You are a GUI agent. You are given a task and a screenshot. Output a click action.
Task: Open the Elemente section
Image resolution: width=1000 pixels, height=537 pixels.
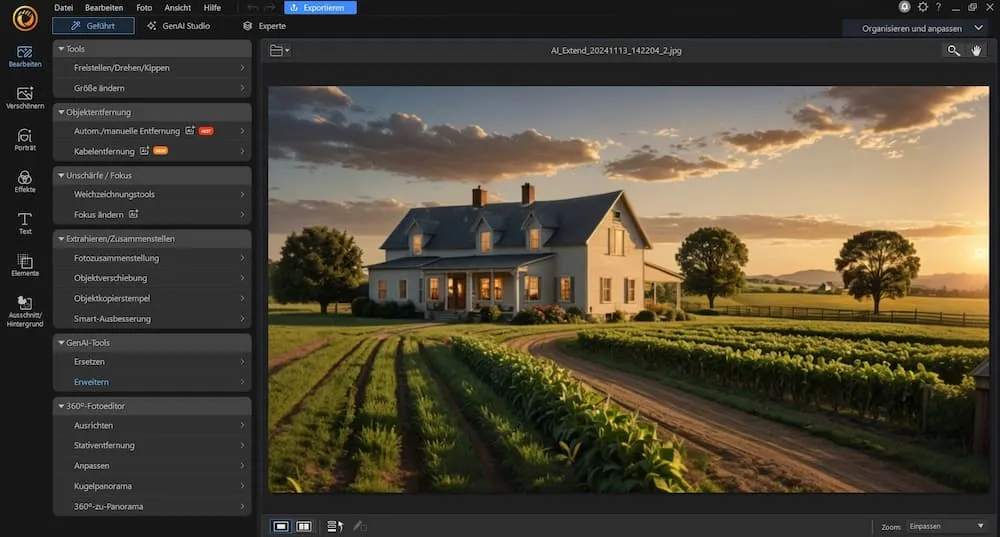click(24, 265)
